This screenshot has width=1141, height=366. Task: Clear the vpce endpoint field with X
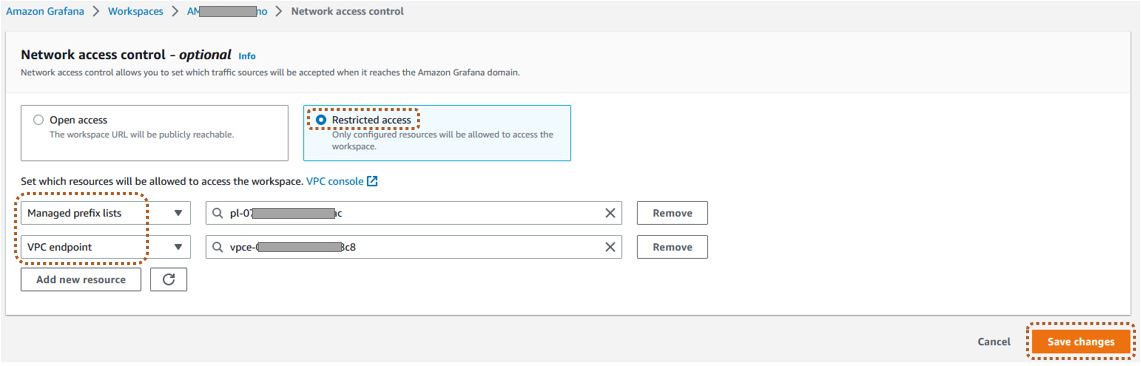[x=610, y=247]
